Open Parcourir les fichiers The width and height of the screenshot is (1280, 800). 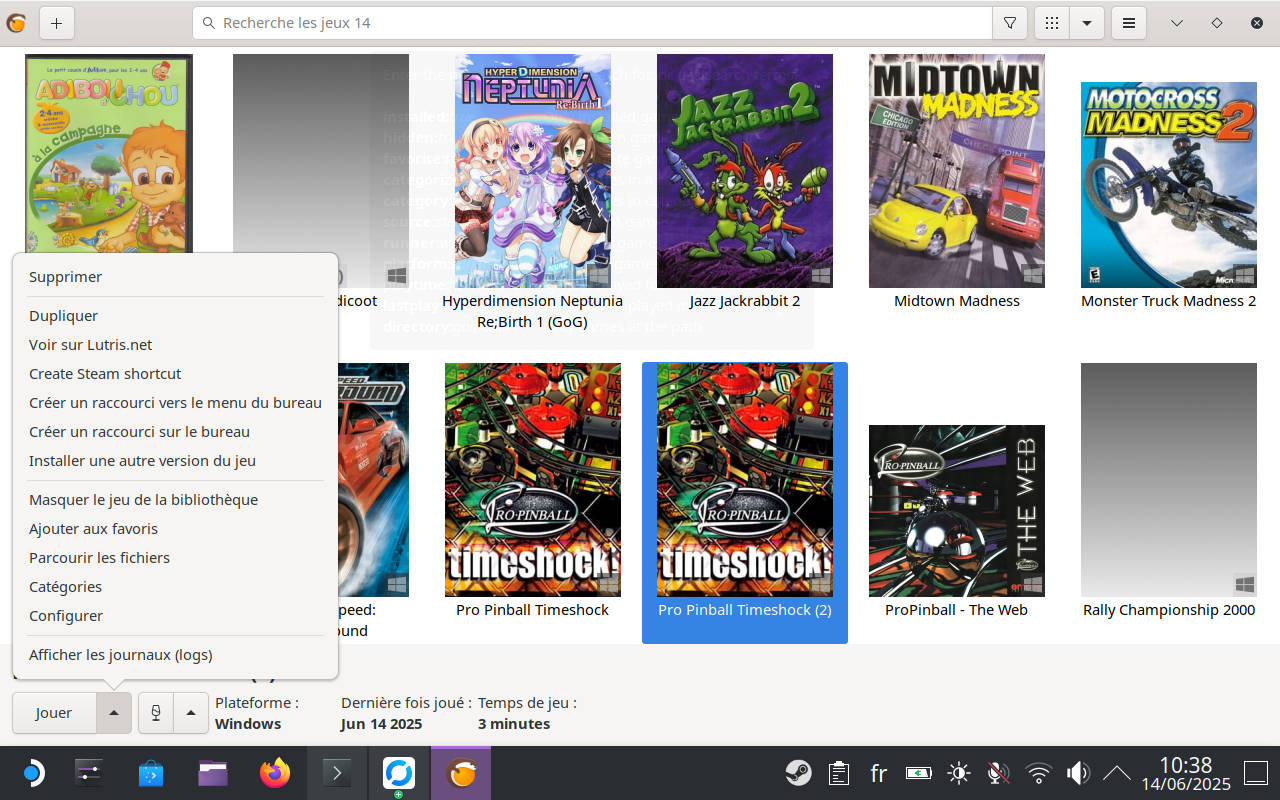pos(175,558)
